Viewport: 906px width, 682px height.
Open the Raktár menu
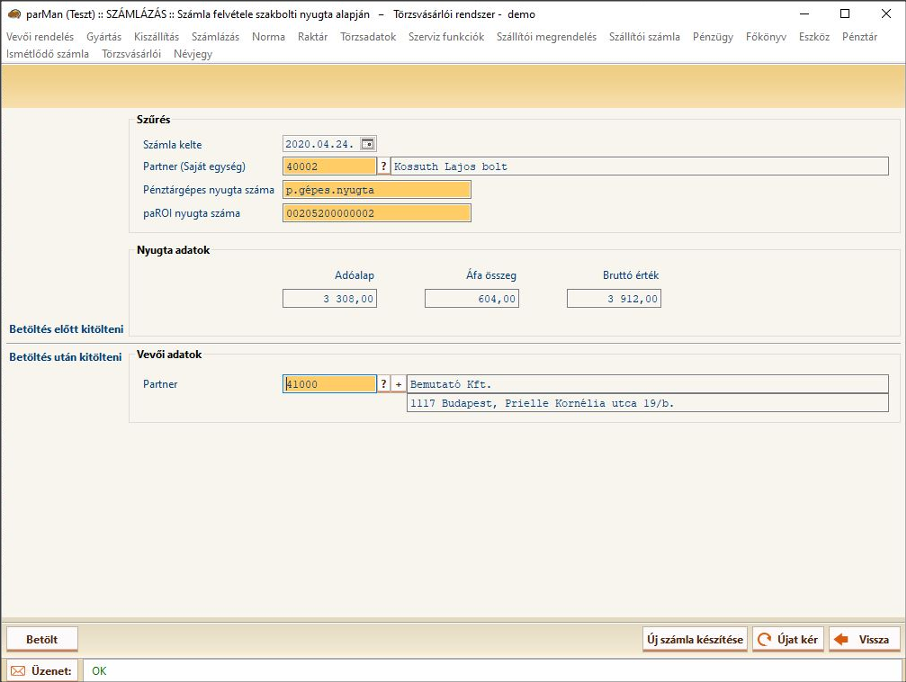pyautogui.click(x=313, y=36)
